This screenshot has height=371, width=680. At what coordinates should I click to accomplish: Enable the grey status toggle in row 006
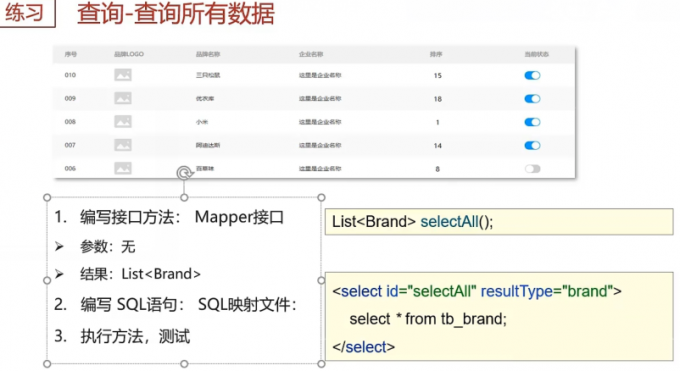click(532, 169)
